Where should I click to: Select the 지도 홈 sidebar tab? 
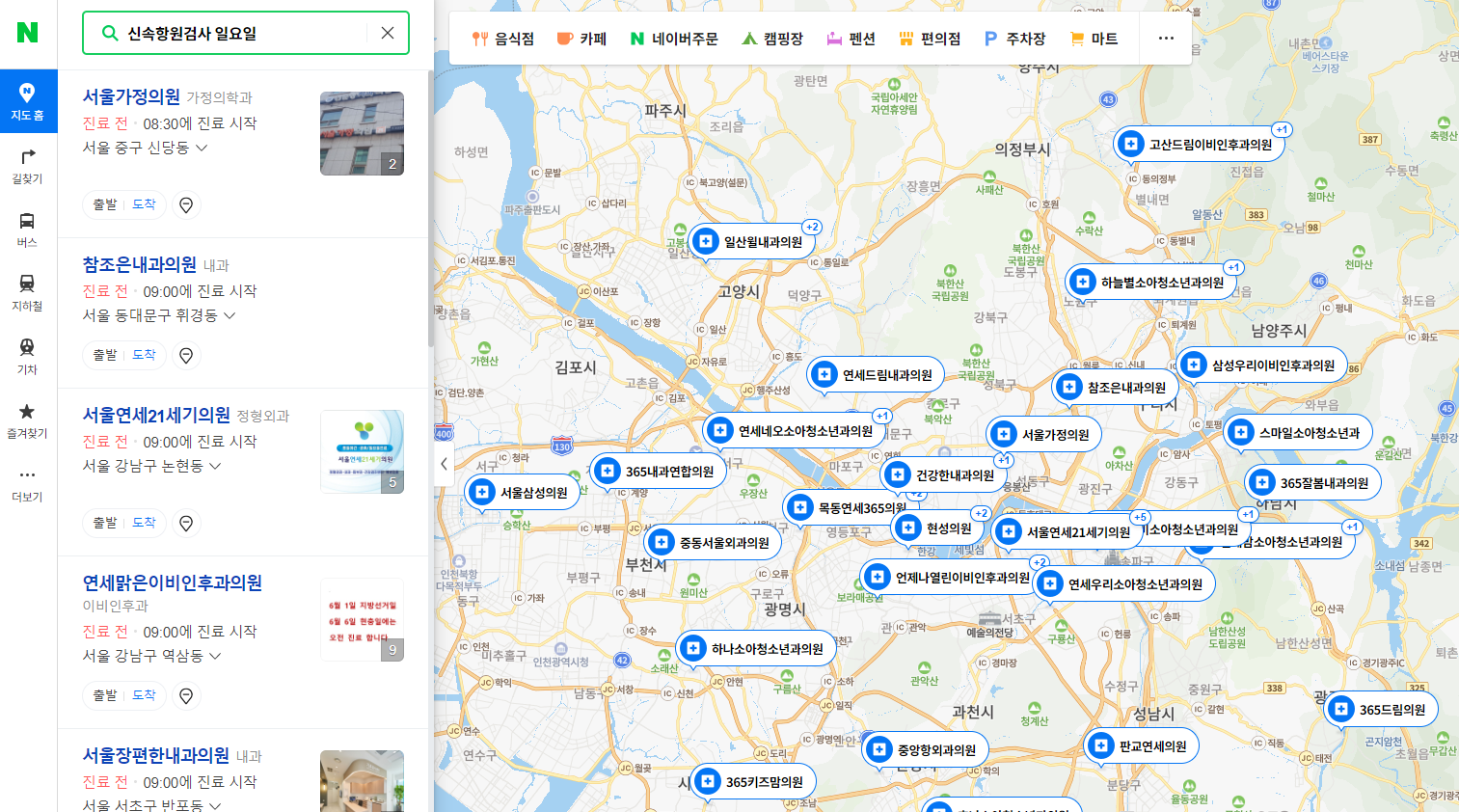coord(28,101)
